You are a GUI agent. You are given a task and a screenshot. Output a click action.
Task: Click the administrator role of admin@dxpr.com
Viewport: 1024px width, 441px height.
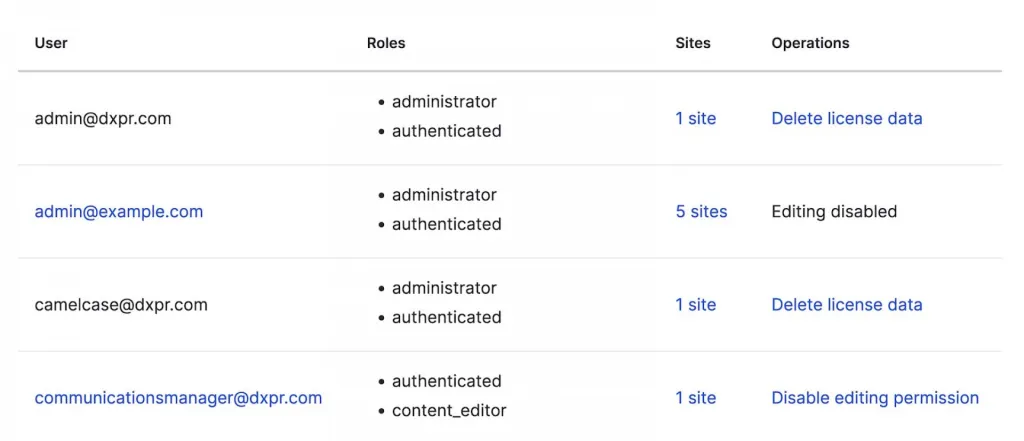444,102
